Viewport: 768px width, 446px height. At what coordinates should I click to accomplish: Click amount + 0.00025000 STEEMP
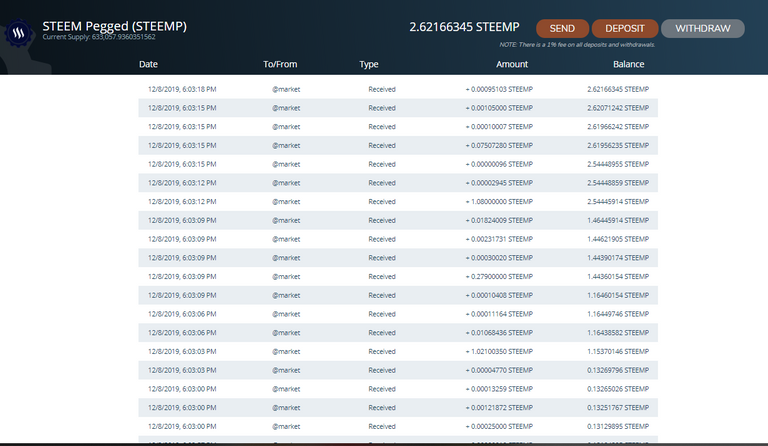coord(499,426)
